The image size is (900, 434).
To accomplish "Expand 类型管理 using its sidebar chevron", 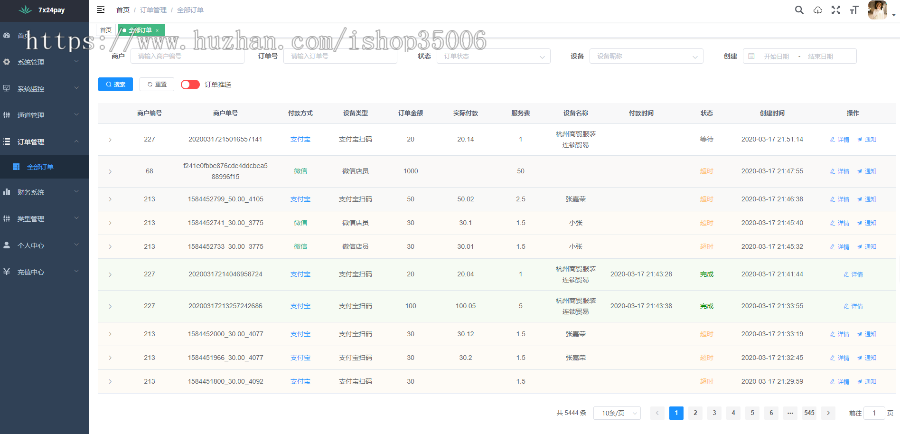I will (77, 219).
